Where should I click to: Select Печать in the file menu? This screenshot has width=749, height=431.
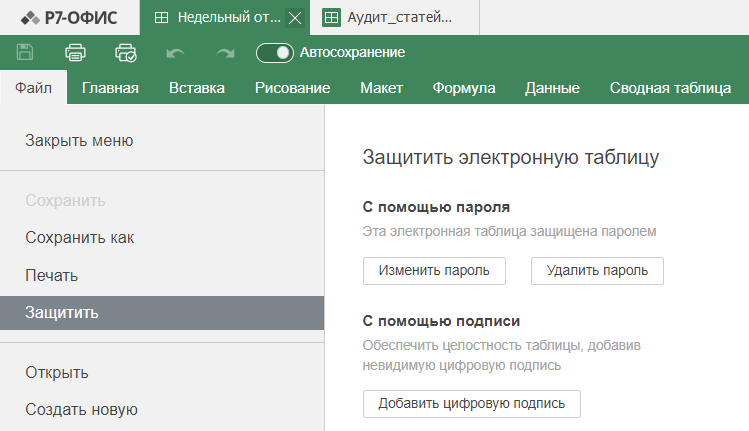tap(52, 275)
